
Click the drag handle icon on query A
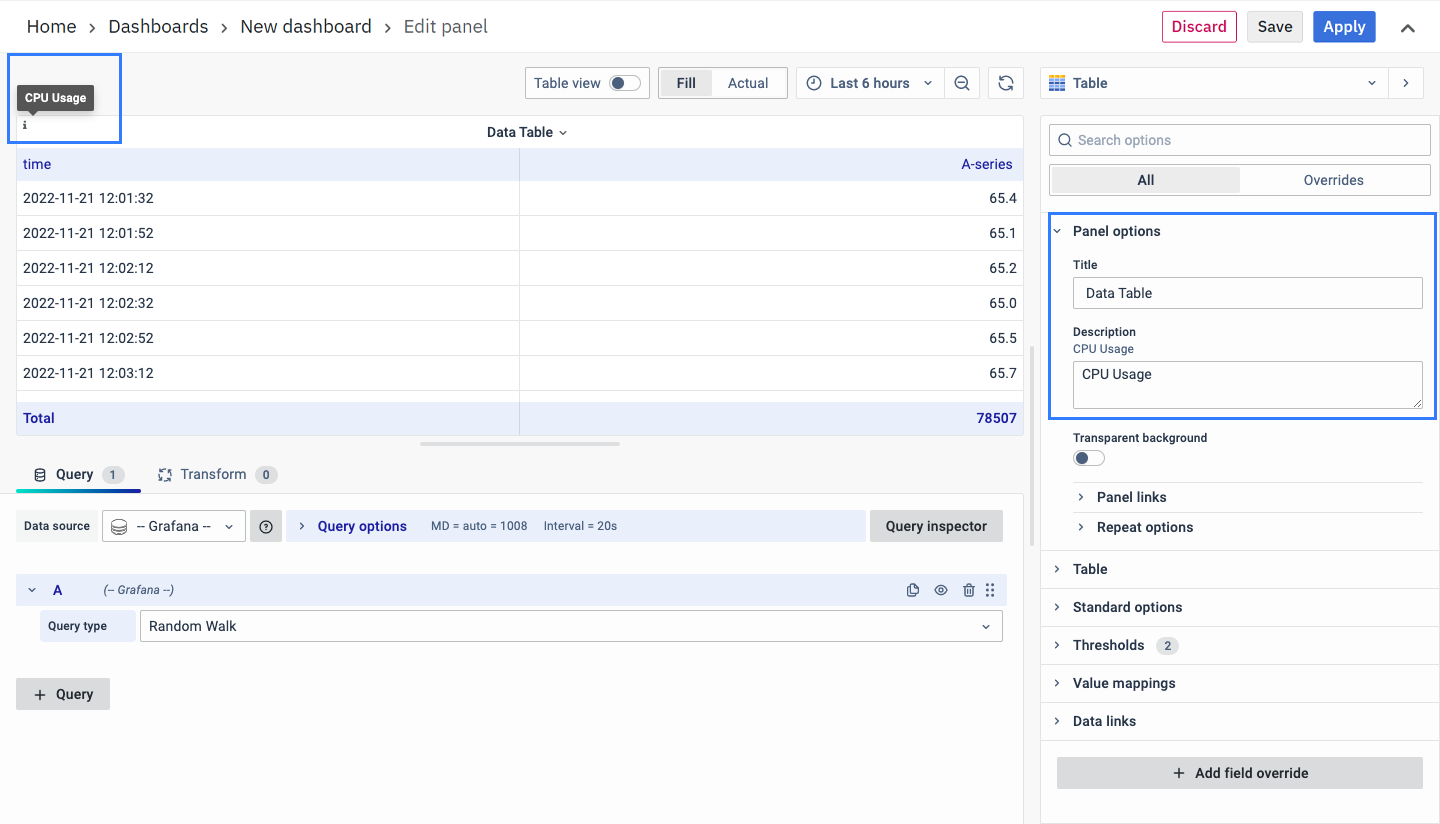(x=990, y=590)
